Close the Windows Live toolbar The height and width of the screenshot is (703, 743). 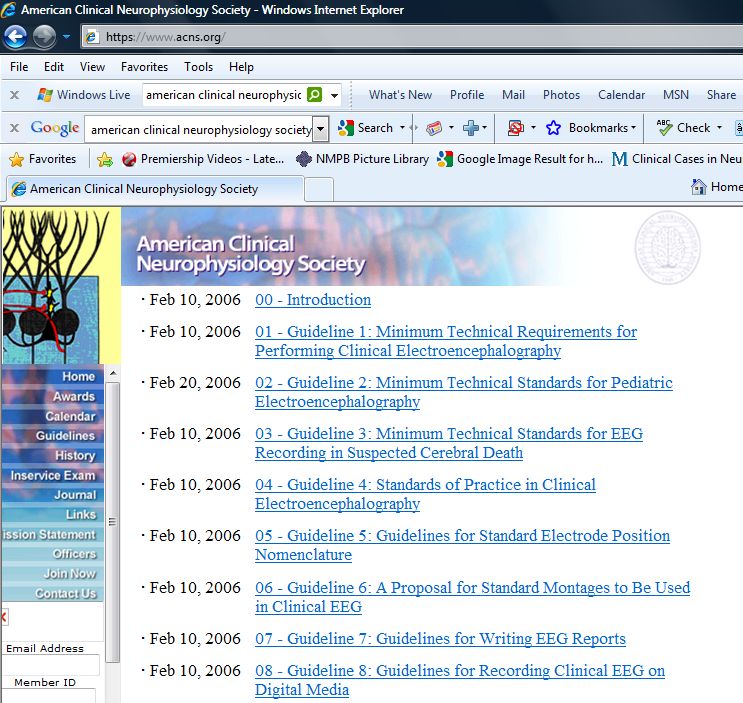click(14, 95)
